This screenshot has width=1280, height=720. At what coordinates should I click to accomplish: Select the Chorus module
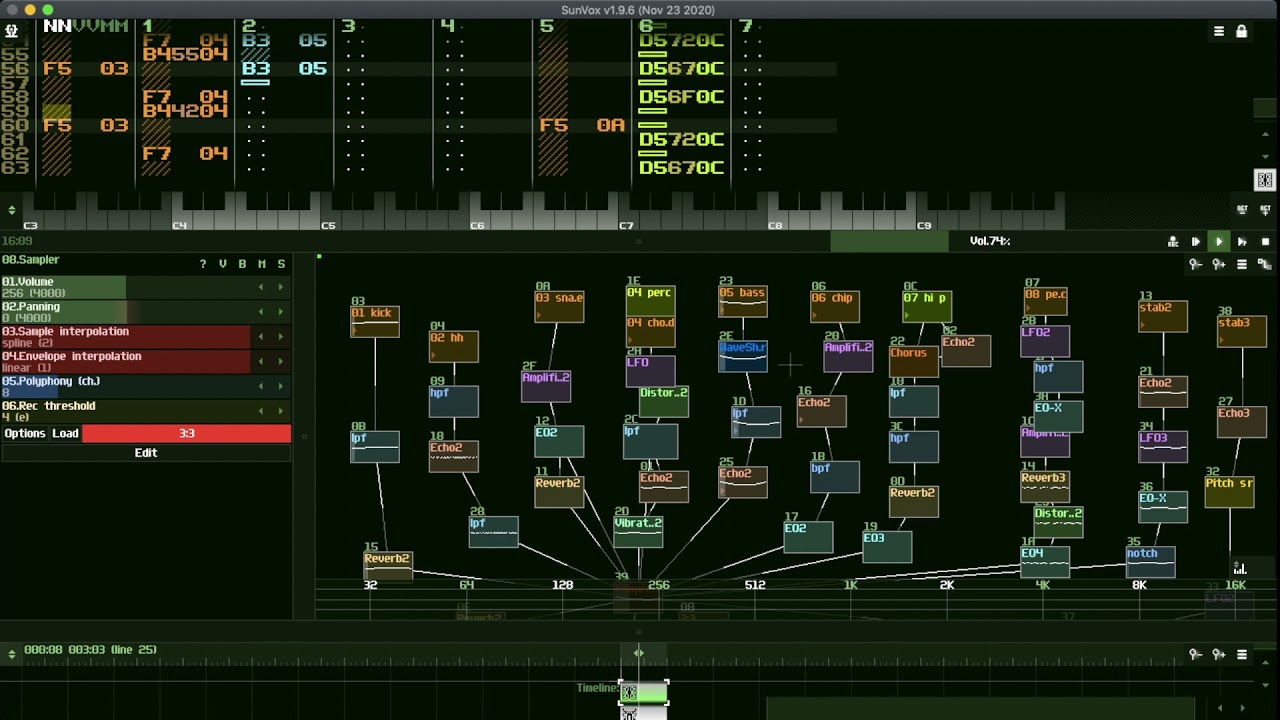[914, 361]
